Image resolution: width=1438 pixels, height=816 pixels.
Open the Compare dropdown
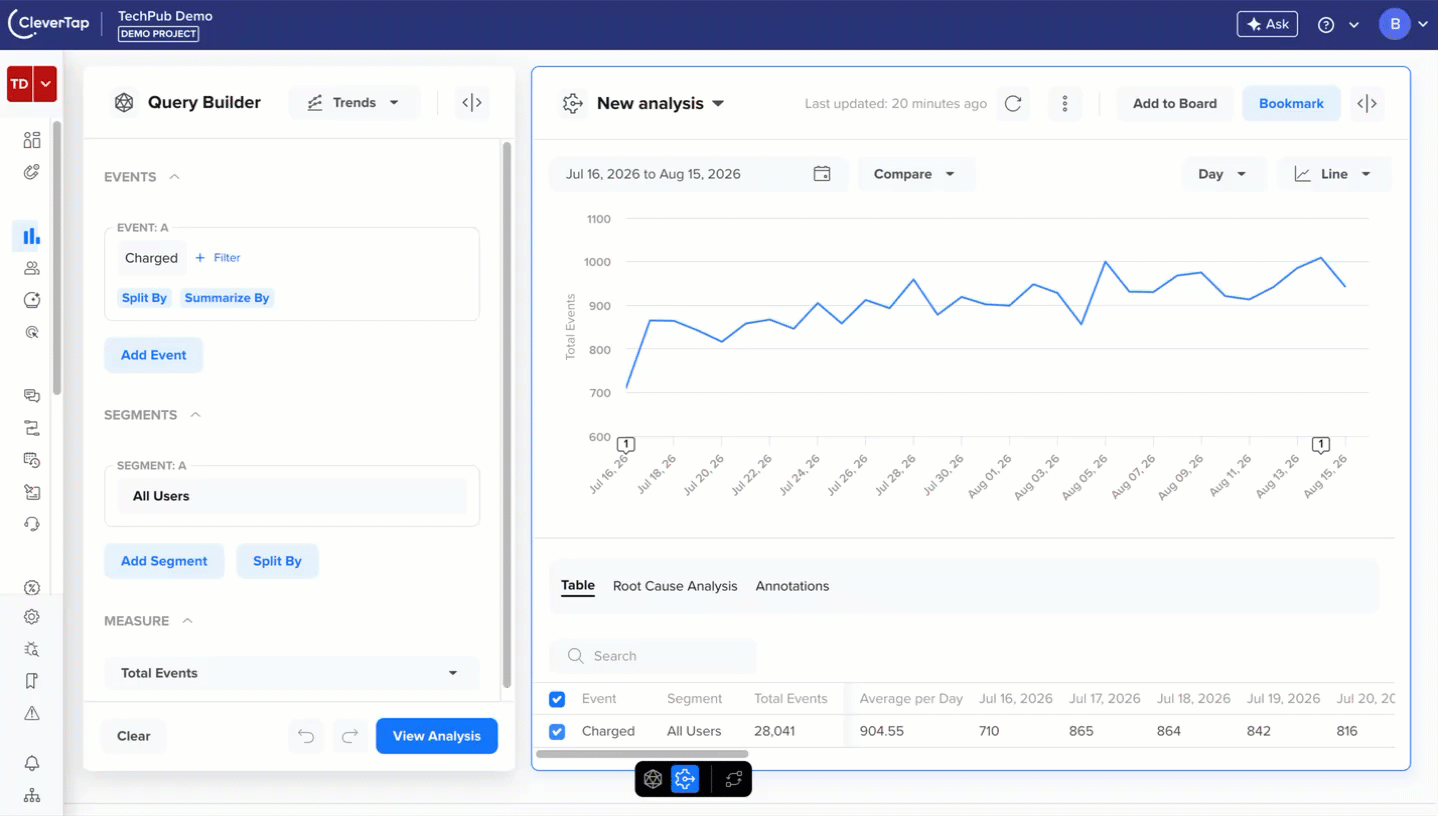tap(915, 174)
